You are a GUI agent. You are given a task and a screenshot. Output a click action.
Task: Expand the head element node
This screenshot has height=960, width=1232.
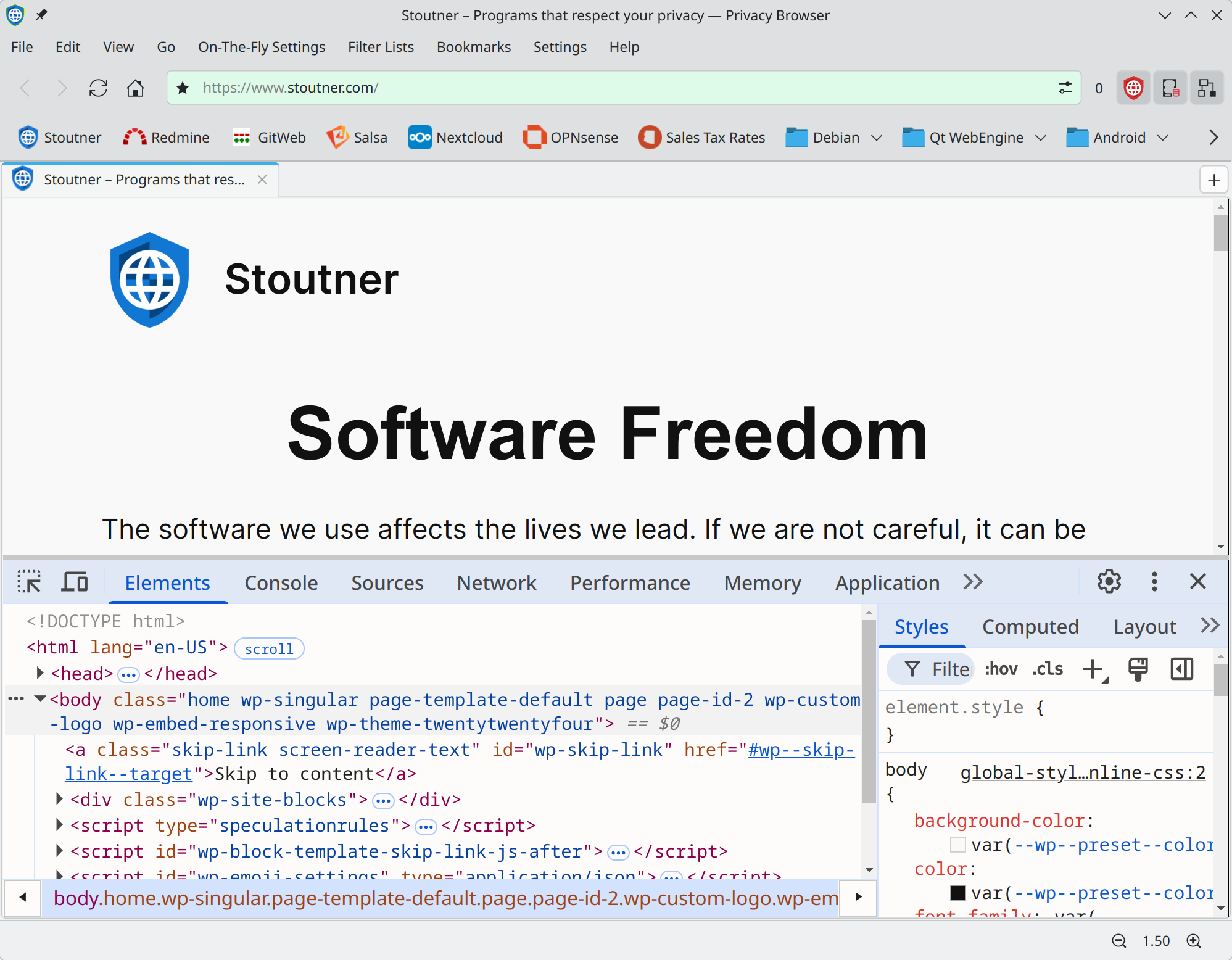coord(40,673)
